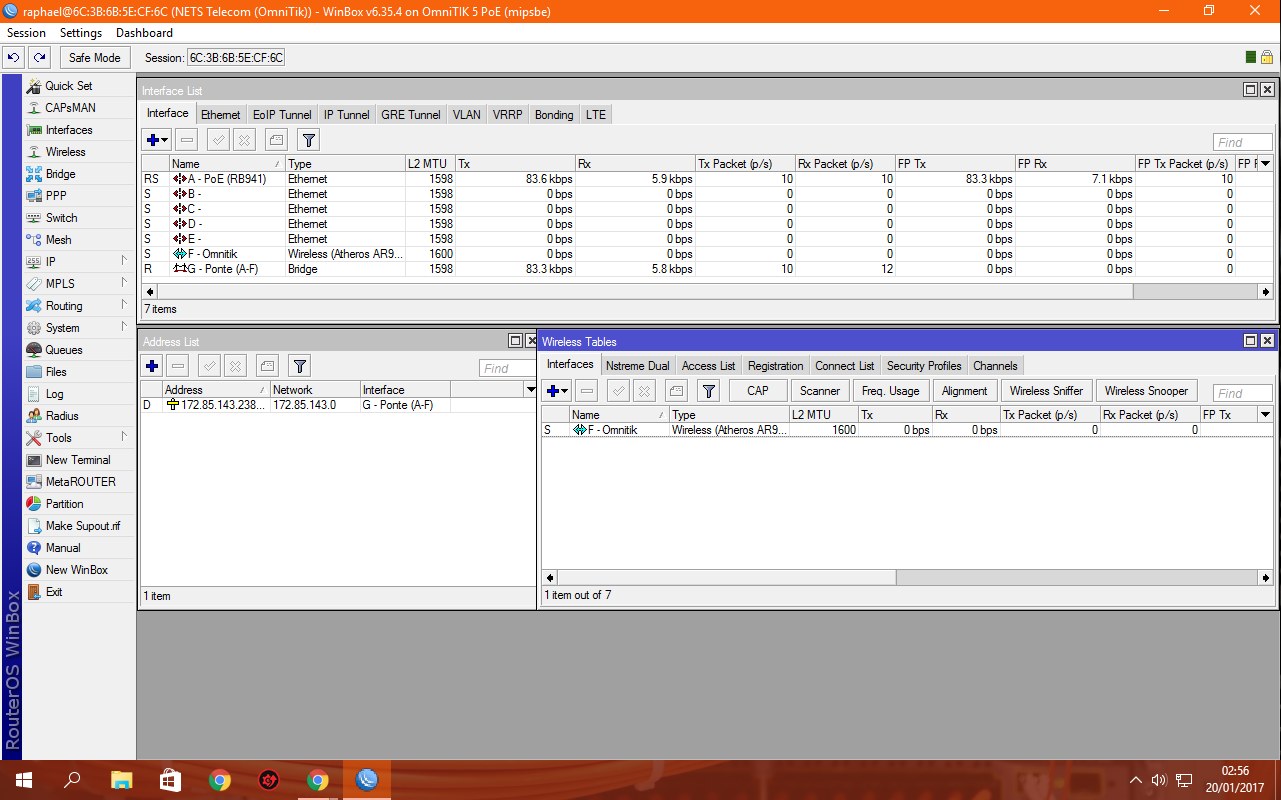
Task: Click the Wireless Snooper button
Action: (x=1147, y=391)
